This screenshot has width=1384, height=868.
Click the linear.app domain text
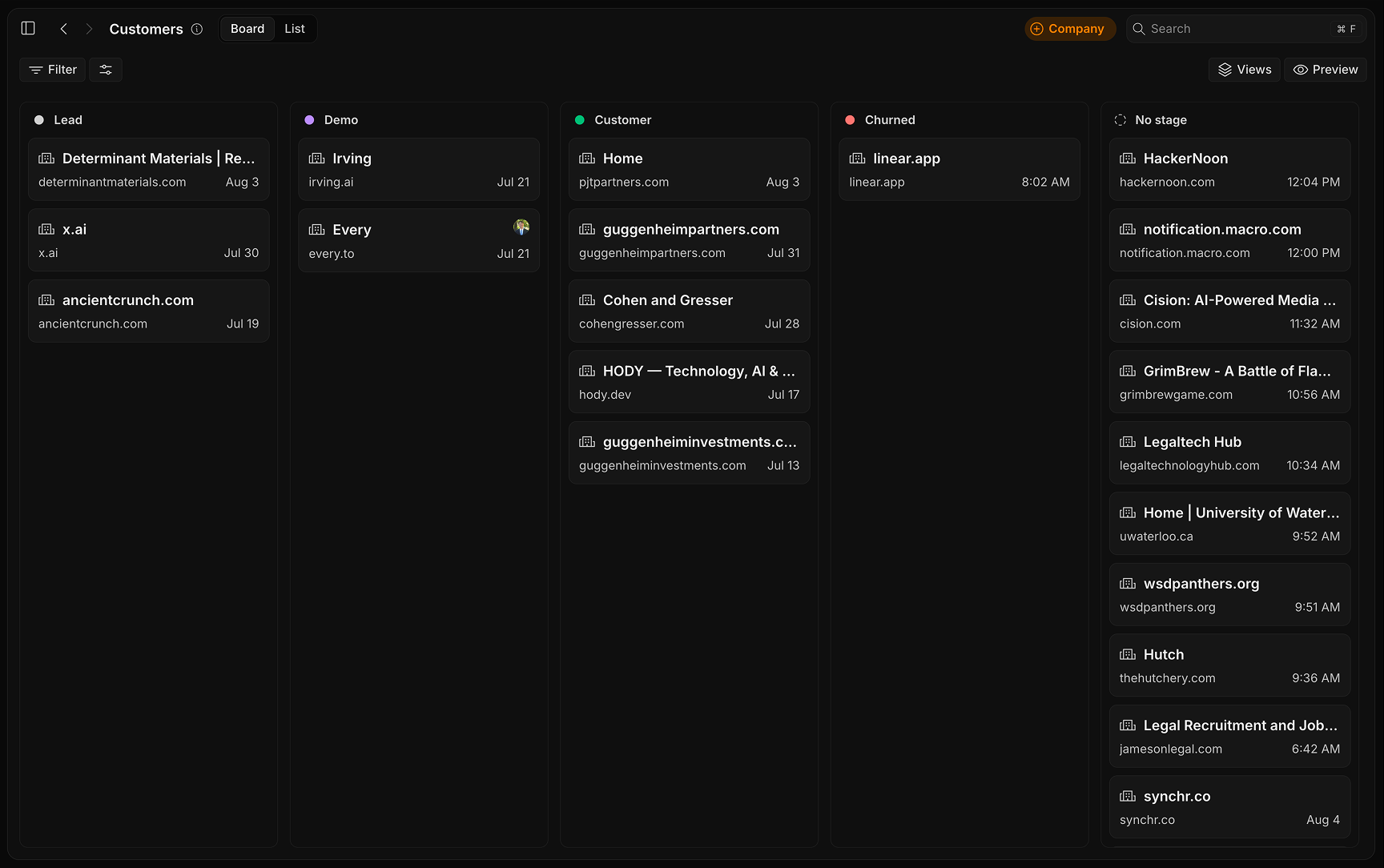[877, 182]
